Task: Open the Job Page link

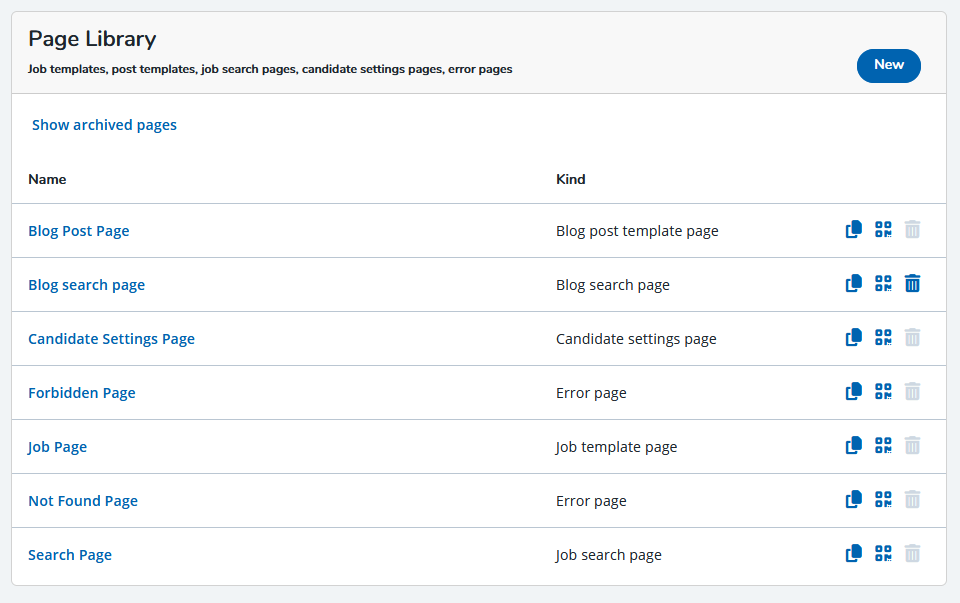Action: tap(58, 447)
